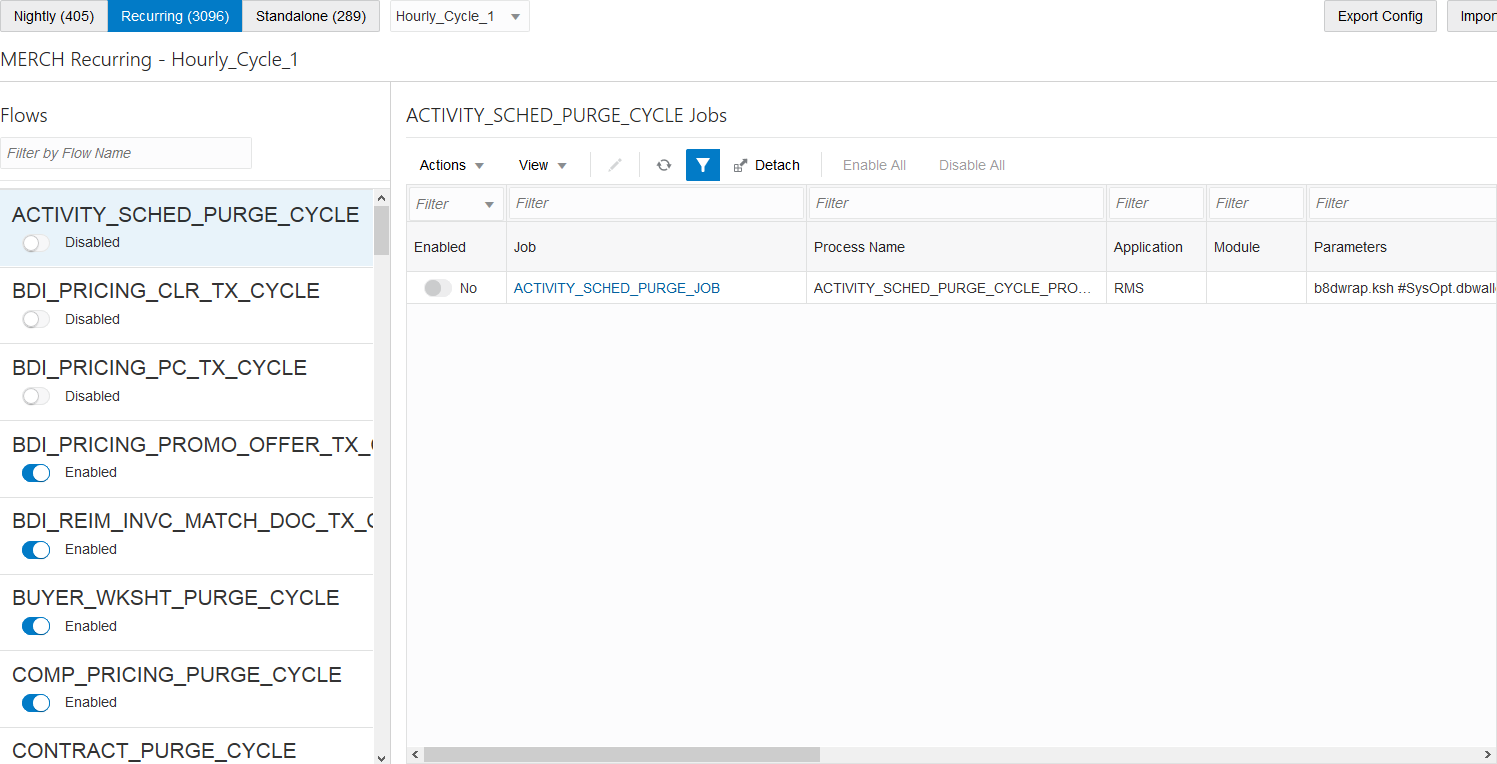Toggle BUYER_WKSHT_PURGE_CYCLE flow switch

pyautogui.click(x=36, y=626)
